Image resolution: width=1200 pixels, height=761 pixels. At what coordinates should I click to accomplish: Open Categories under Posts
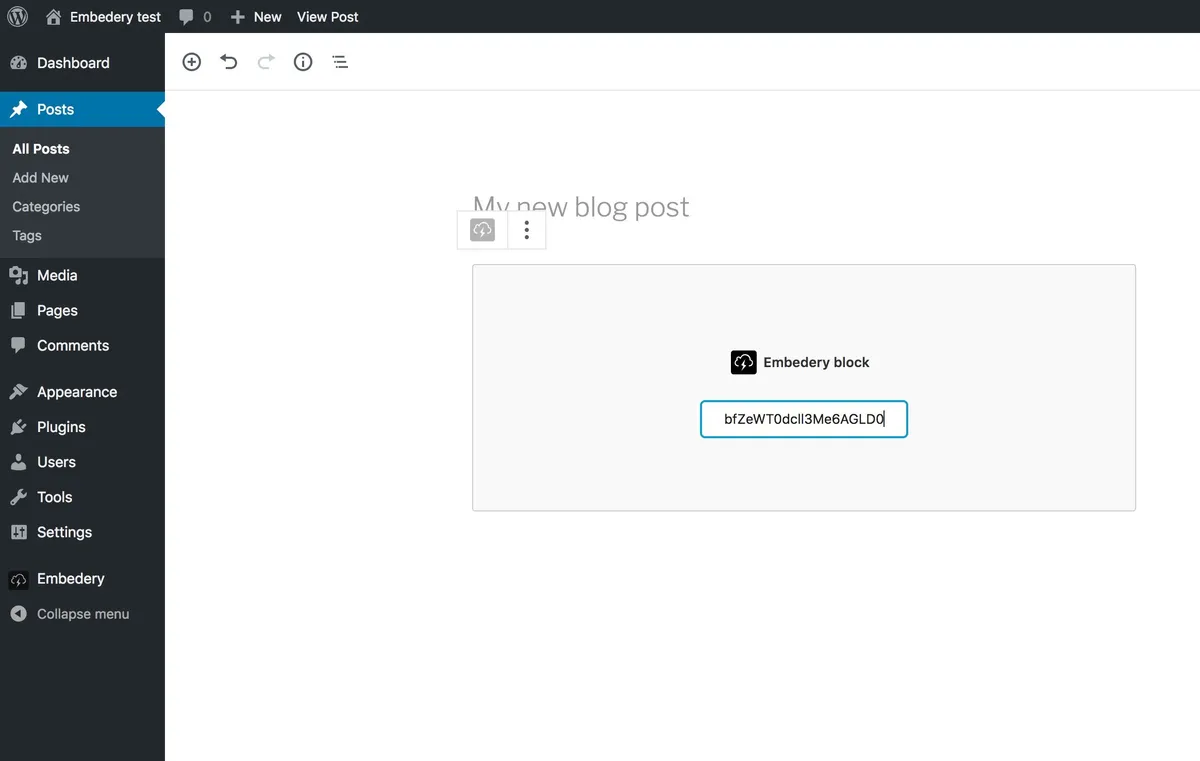46,206
